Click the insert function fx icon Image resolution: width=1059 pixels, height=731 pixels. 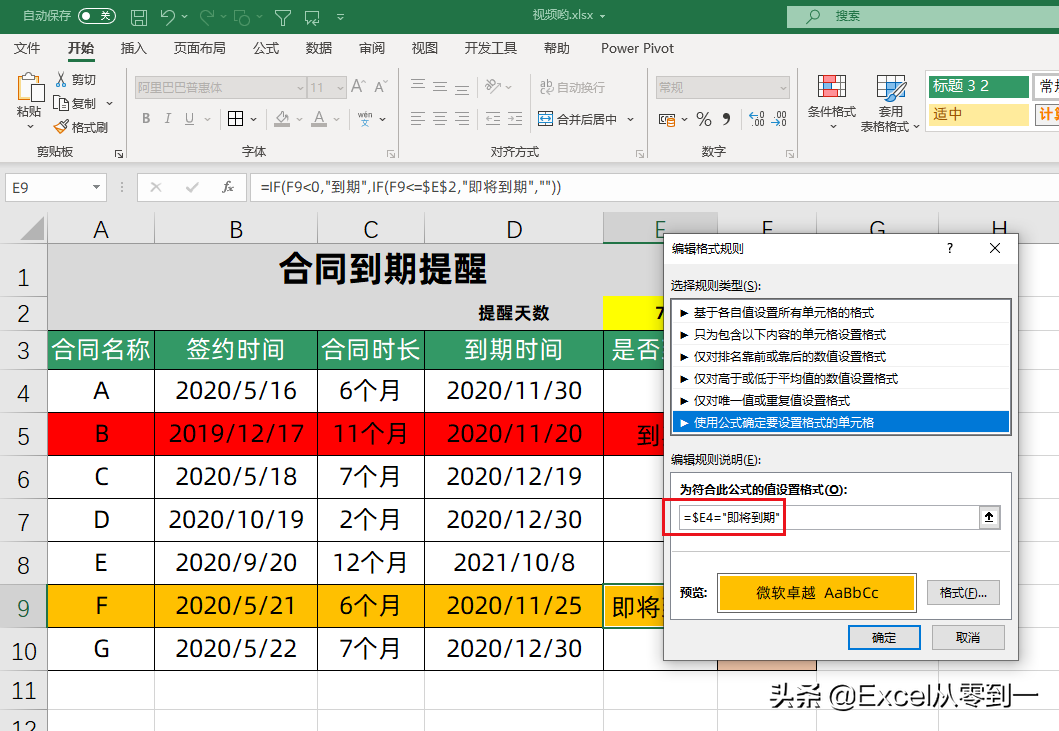tap(228, 187)
